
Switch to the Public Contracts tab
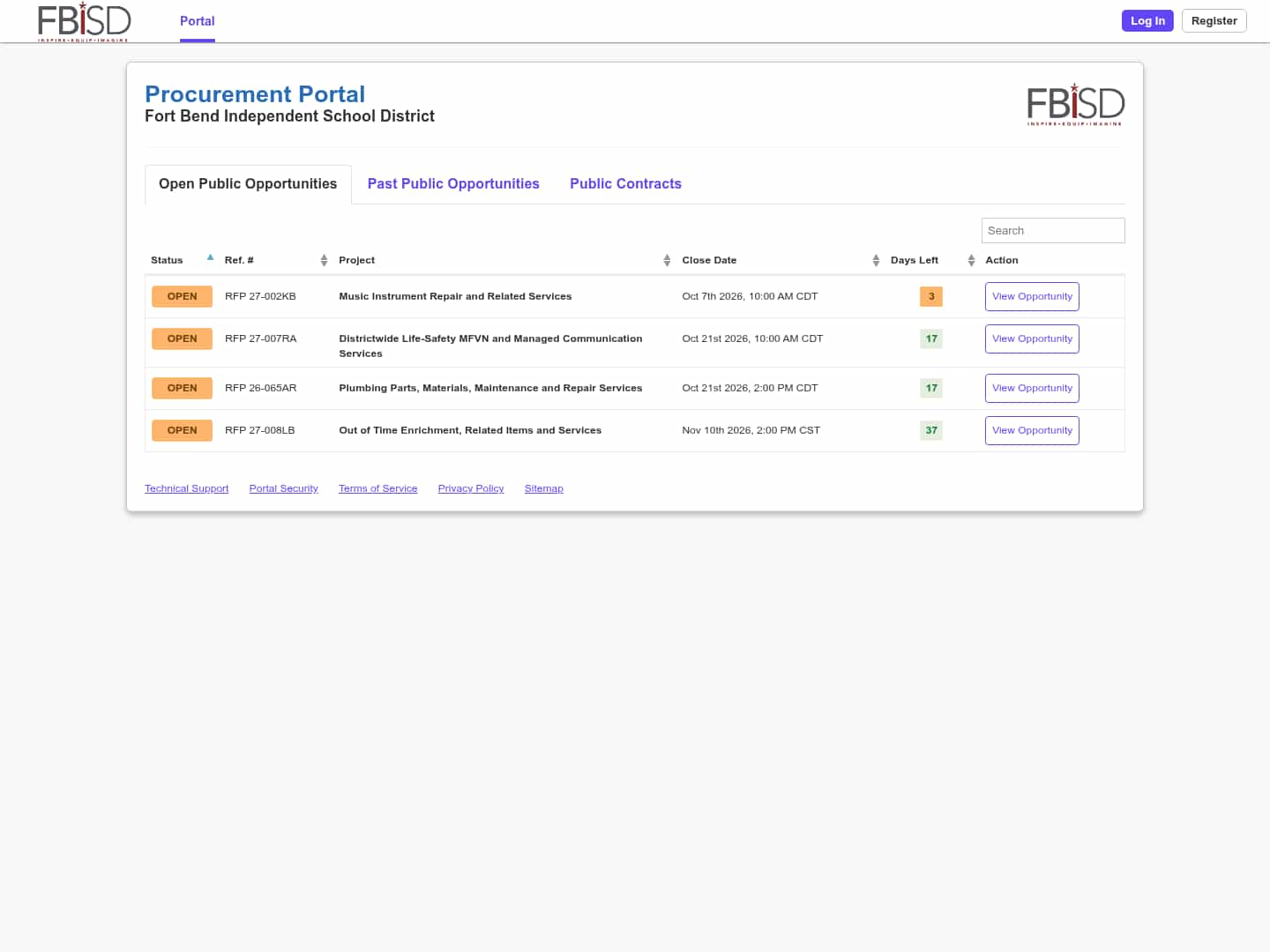(625, 184)
